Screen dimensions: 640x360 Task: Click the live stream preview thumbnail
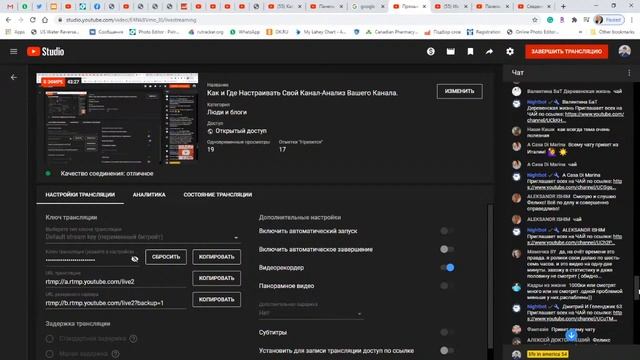117,120
